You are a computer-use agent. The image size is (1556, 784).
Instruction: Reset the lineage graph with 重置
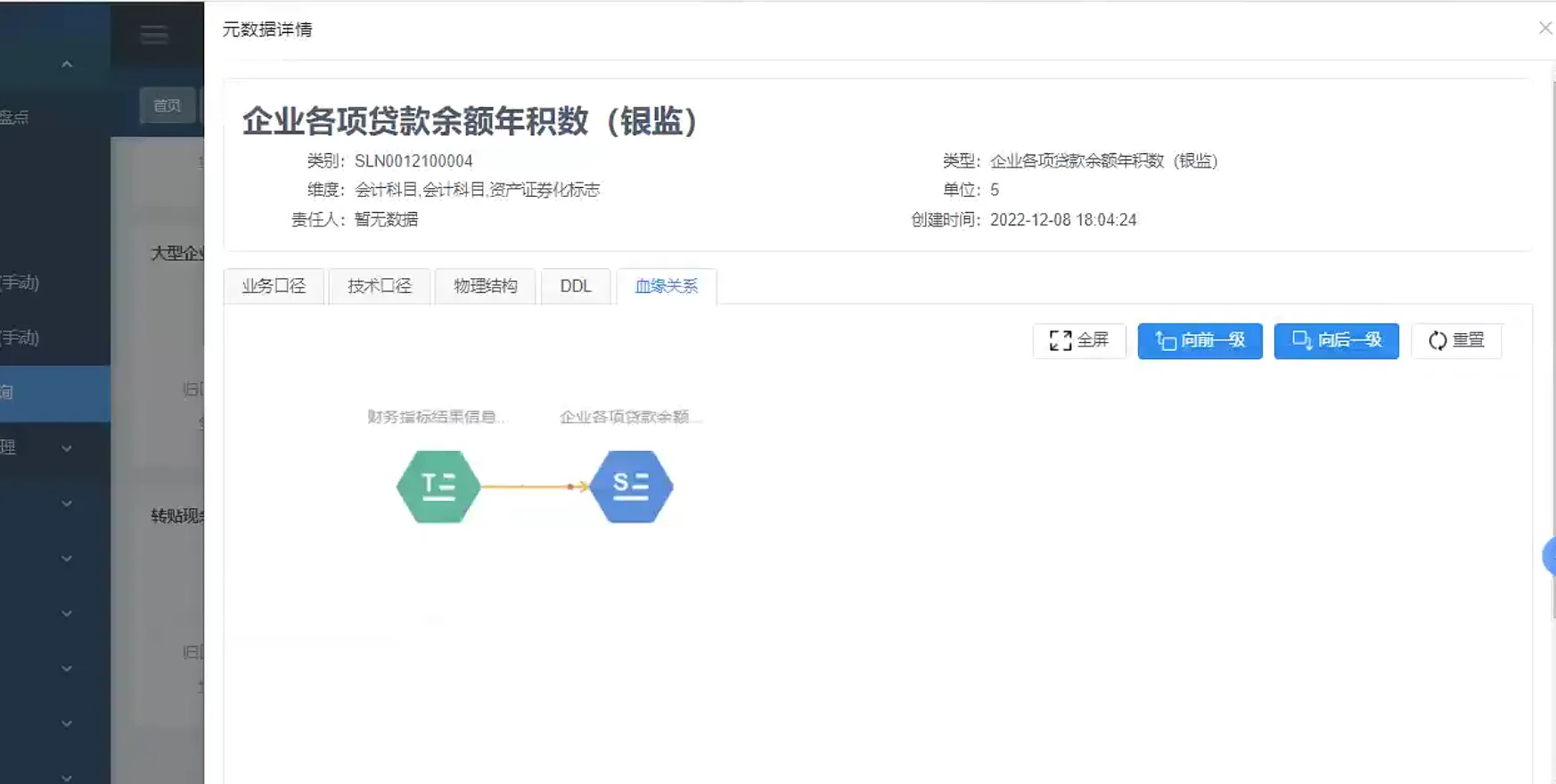[x=1456, y=340]
